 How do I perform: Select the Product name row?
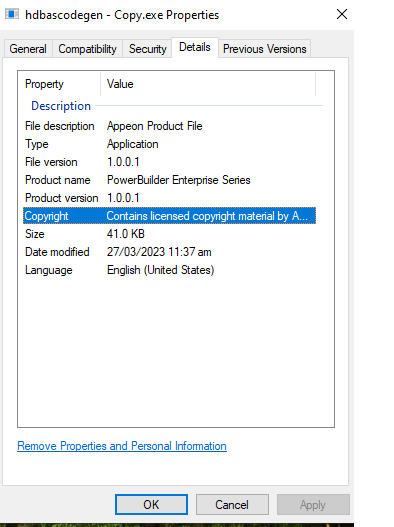pos(169,180)
